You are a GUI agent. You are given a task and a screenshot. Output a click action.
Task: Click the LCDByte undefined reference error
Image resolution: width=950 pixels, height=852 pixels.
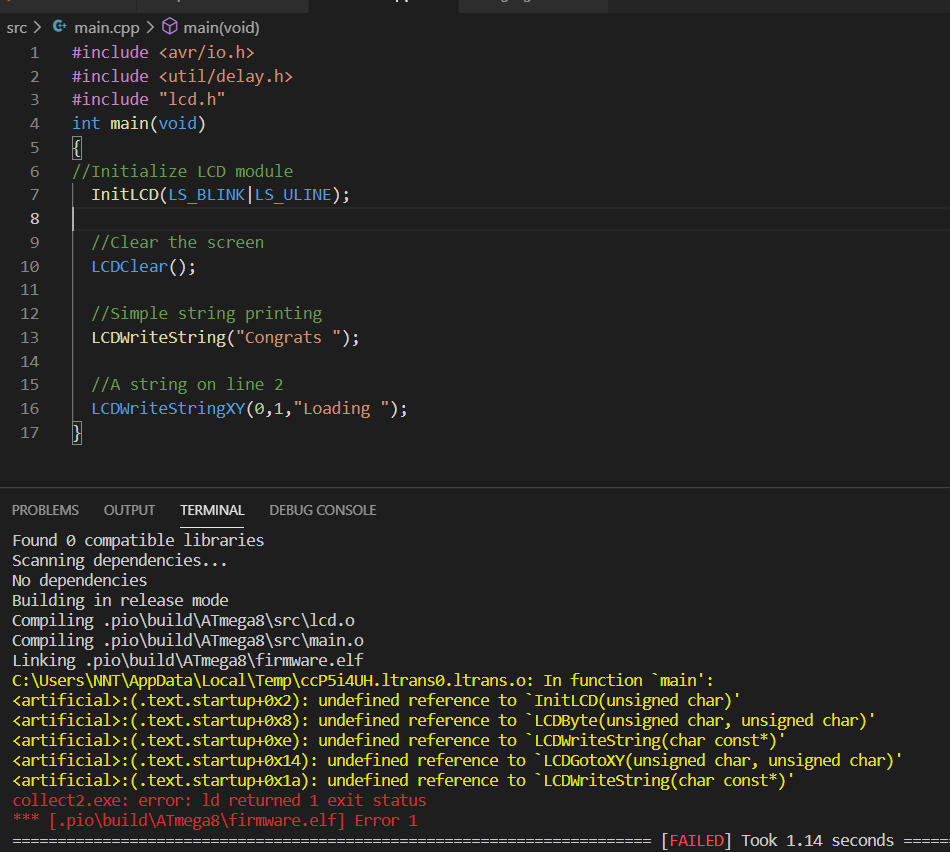pyautogui.click(x=443, y=721)
